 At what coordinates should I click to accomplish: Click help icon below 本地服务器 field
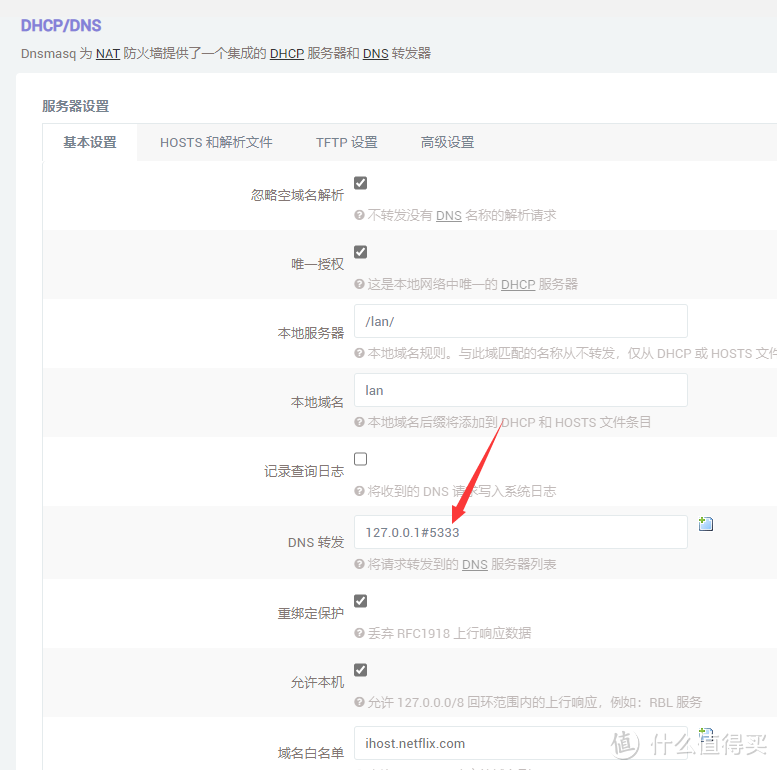click(360, 353)
